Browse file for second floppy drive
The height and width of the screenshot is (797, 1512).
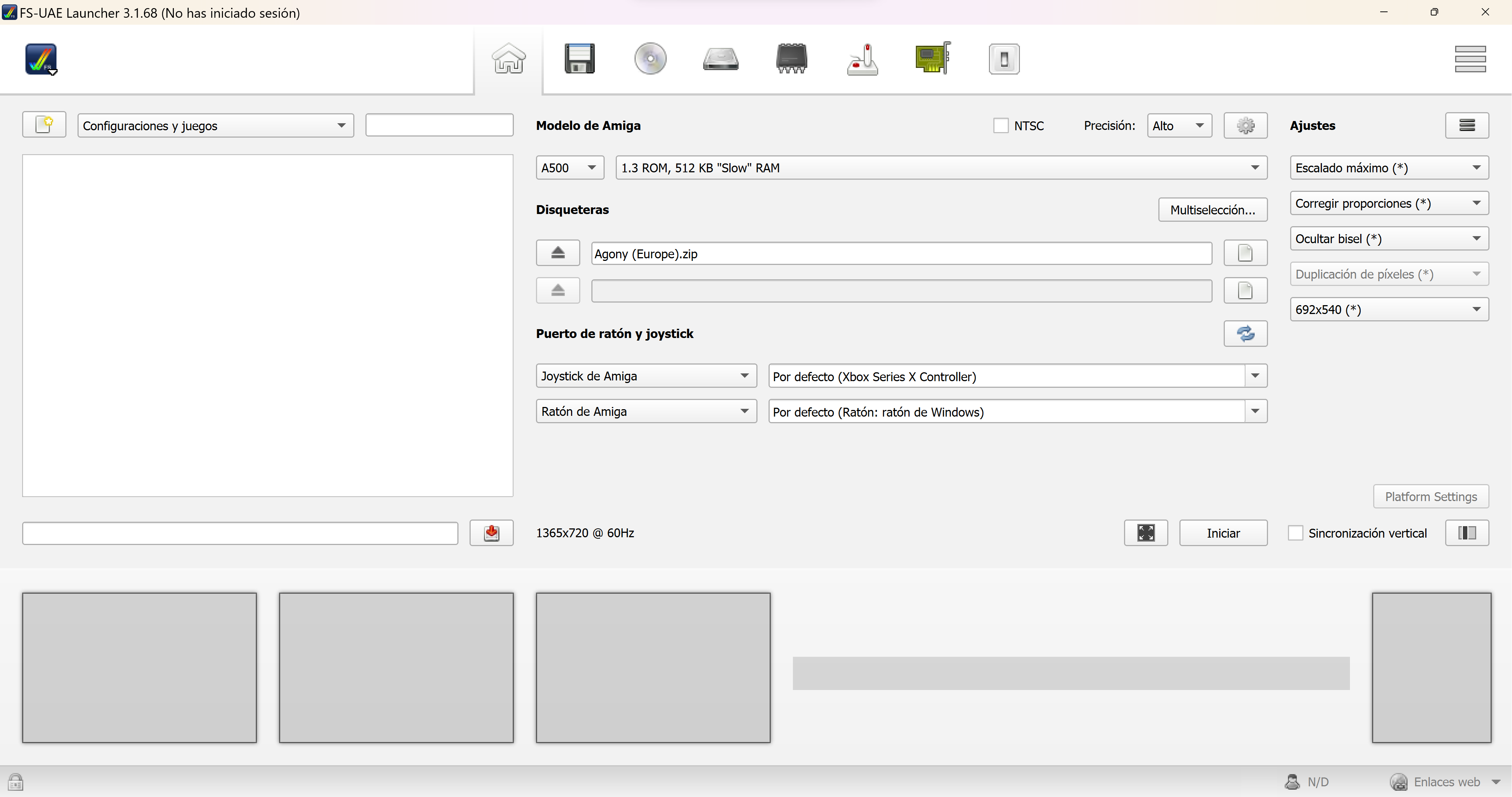(1245, 290)
